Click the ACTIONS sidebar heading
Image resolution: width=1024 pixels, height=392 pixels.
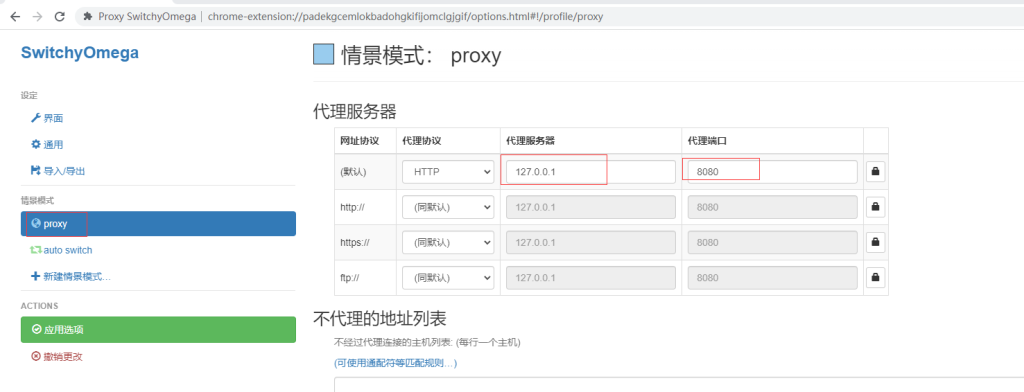(x=39, y=306)
